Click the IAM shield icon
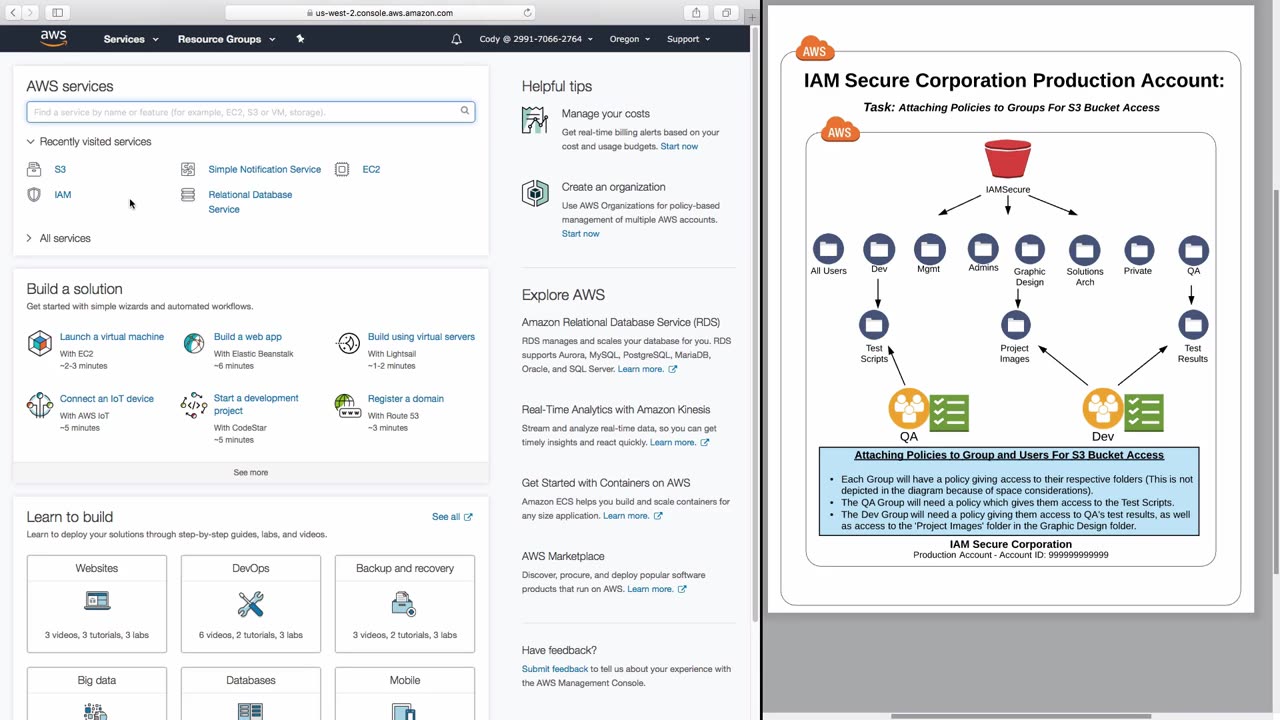 (34, 195)
